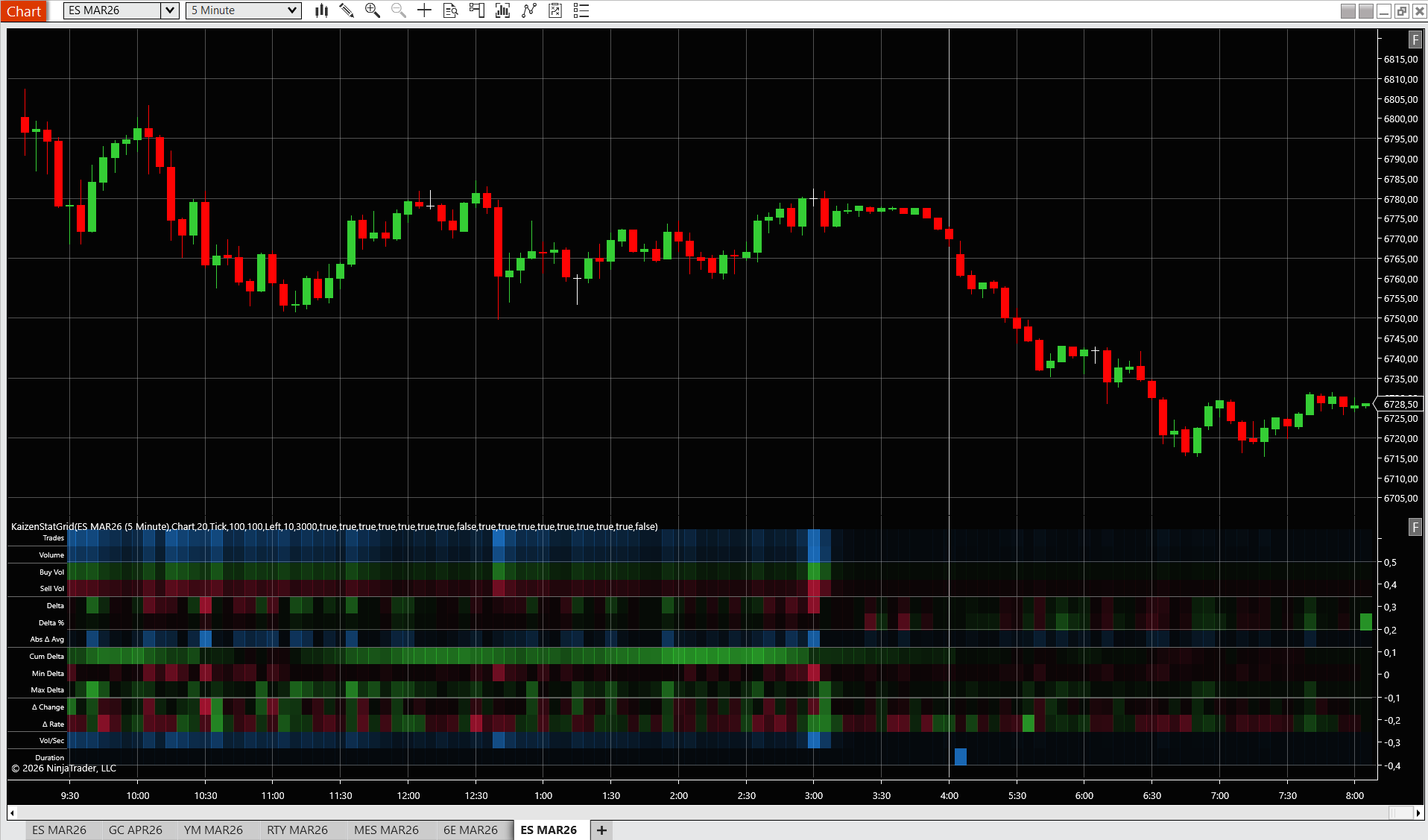Toggle fixed scale on the price axis
Viewport: 1428px width, 840px height.
tap(1415, 40)
